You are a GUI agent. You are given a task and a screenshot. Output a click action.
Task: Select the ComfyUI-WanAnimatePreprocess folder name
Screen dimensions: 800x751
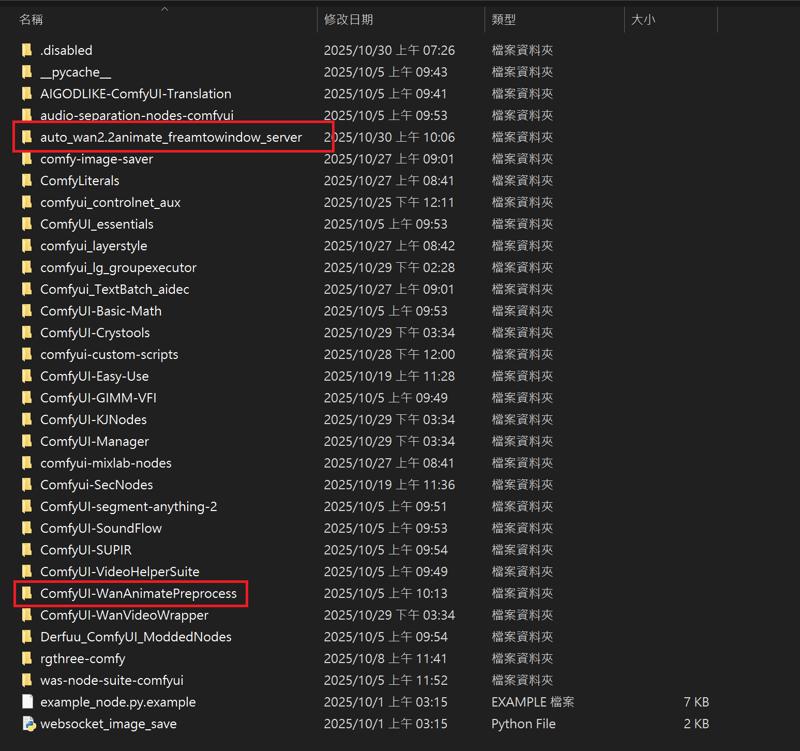point(138,593)
